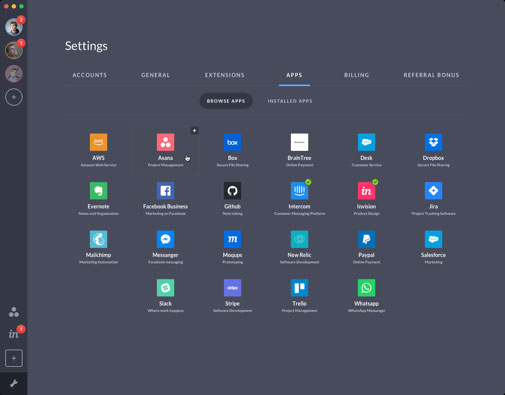Select the second account avatar in sidebar
Image resolution: width=505 pixels, height=395 pixels.
14,50
